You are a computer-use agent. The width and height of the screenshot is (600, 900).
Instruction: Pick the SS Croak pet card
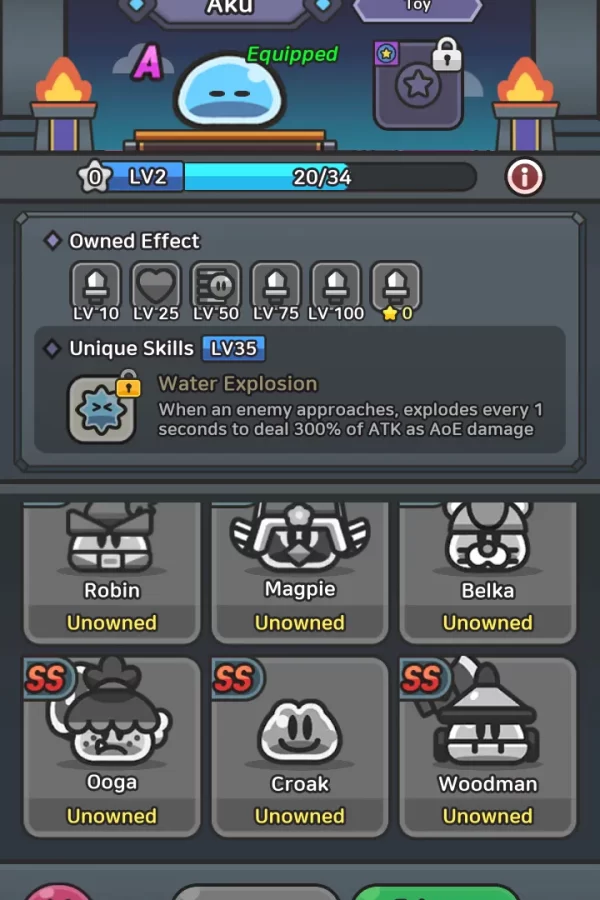(300, 747)
